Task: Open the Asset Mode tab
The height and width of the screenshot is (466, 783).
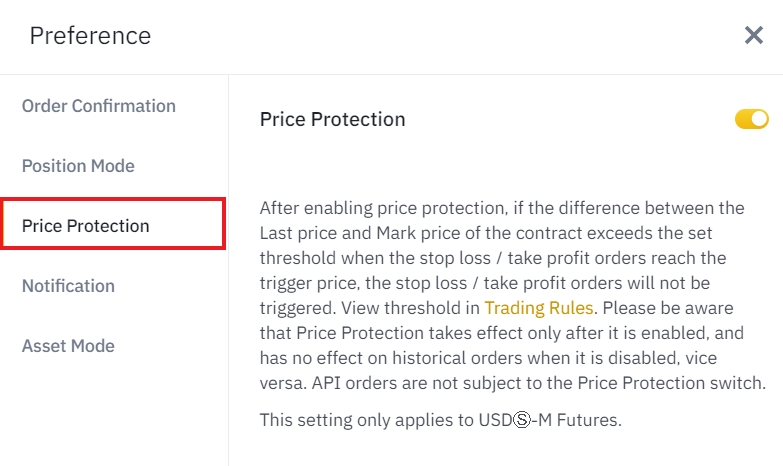Action: click(68, 346)
